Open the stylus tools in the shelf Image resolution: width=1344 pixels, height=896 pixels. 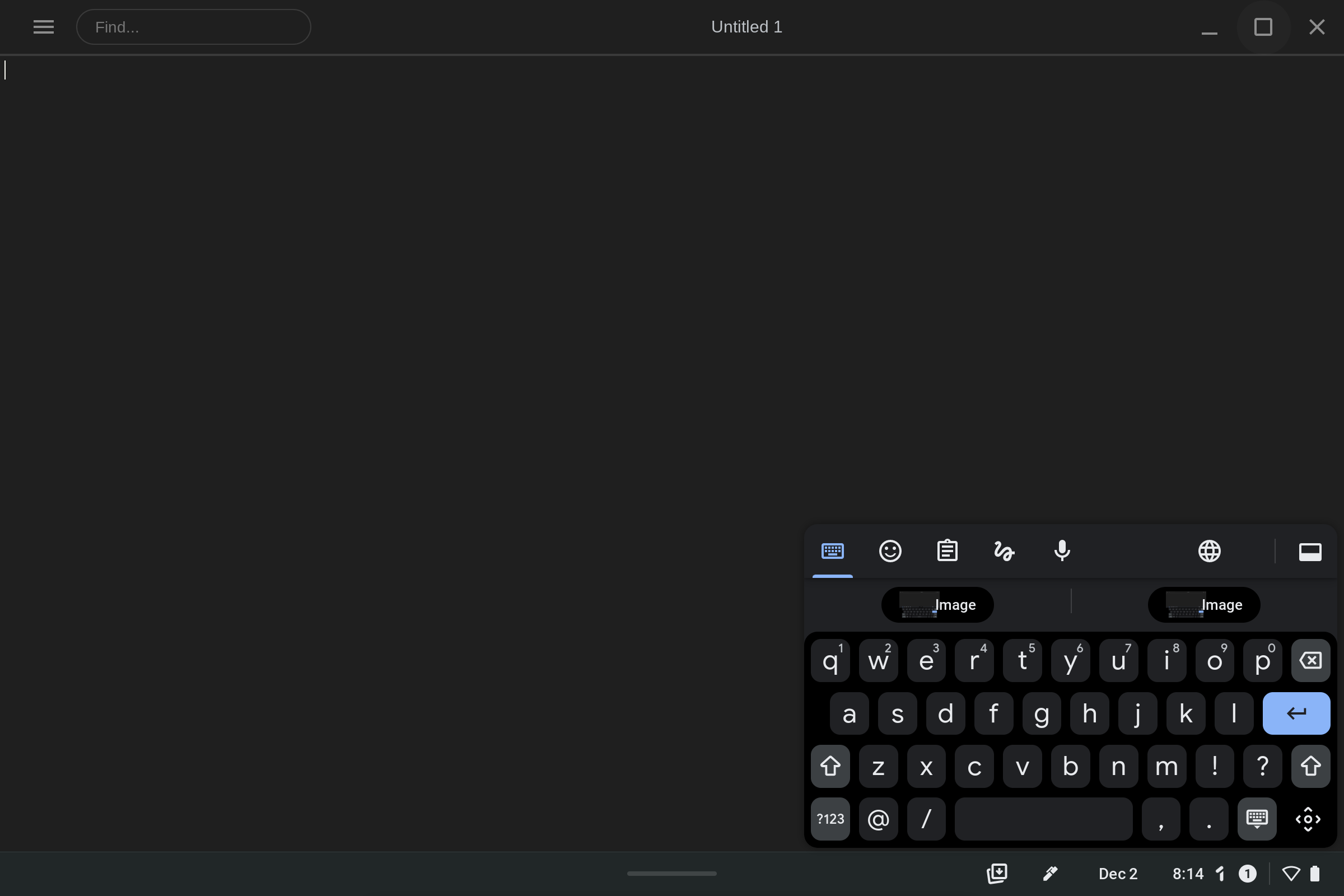tap(1049, 874)
